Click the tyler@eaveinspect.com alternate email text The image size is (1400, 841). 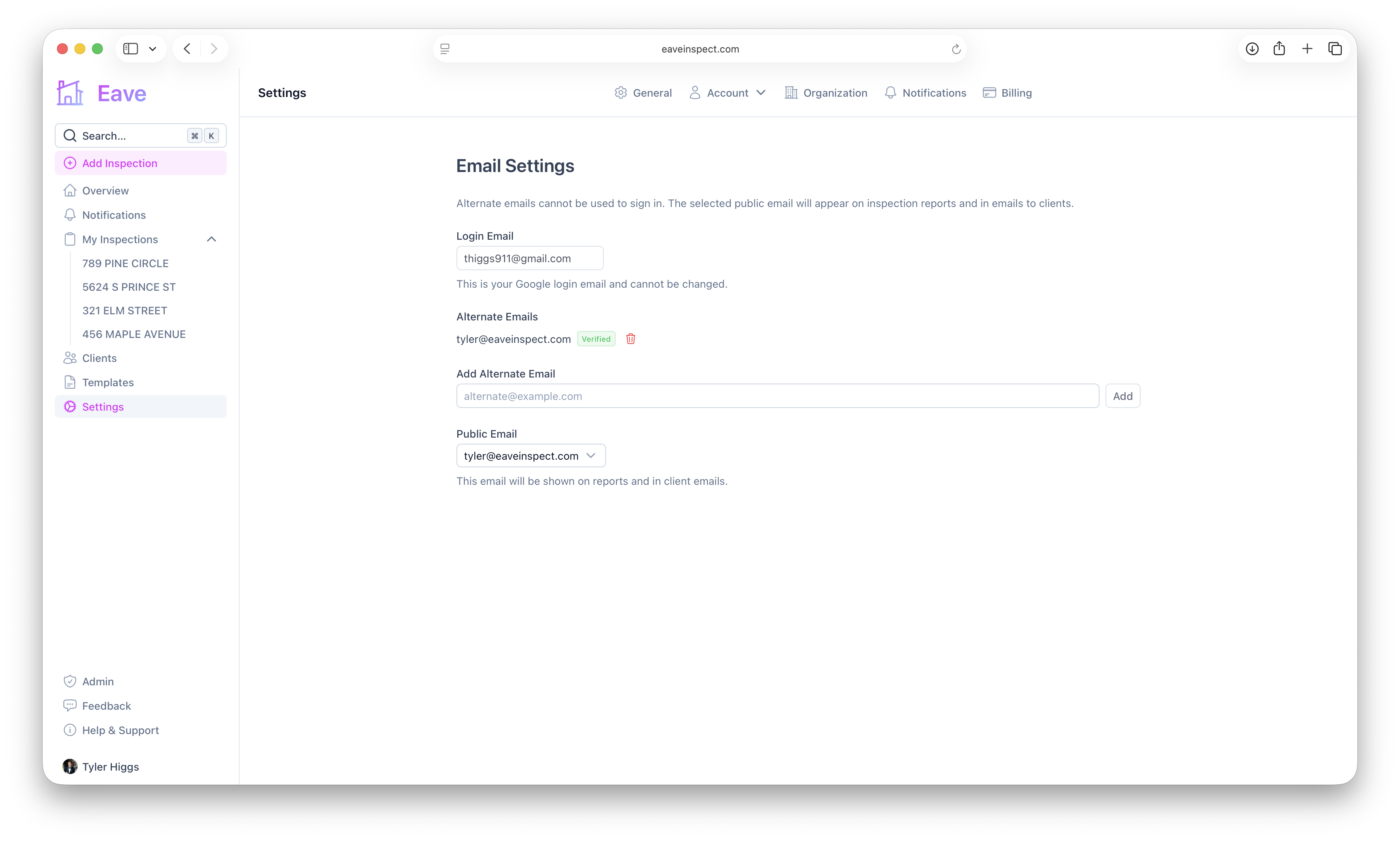coord(513,339)
